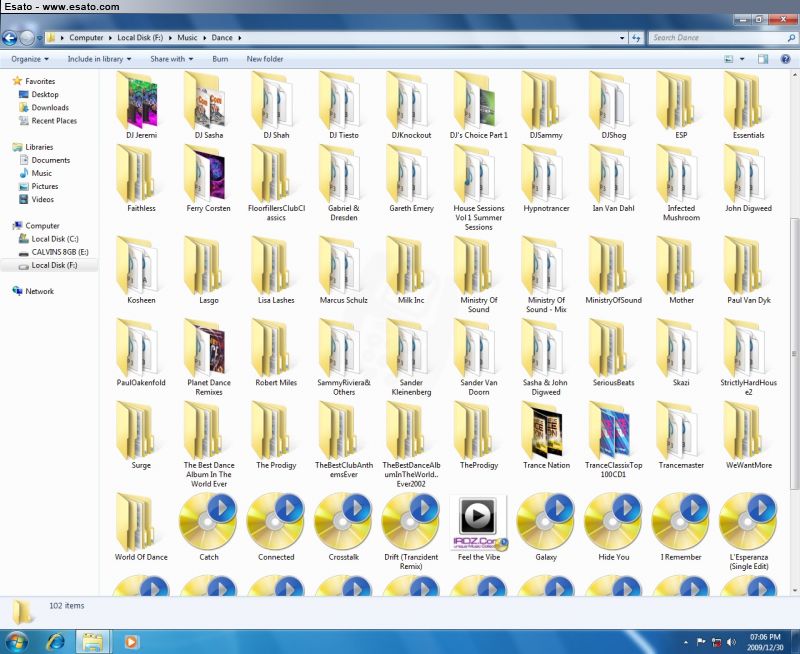Click the vertical scrollbar thumb

[794, 354]
